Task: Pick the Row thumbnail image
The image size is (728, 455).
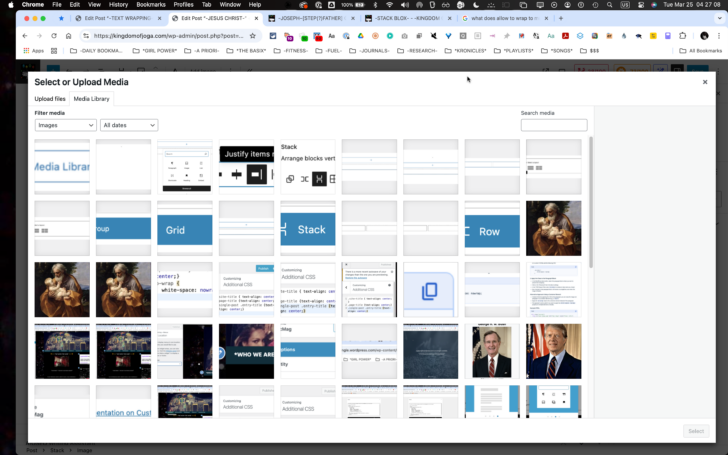Action: pos(492,229)
